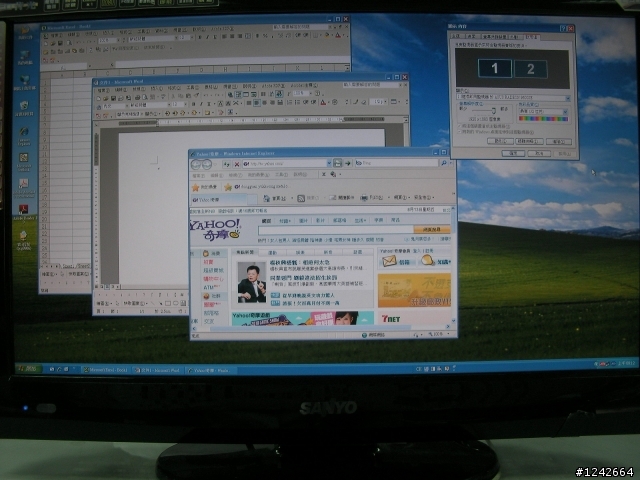Image resolution: width=640 pixels, height=480 pixels.
Task: Switch to the Appearance tab in Display Properties
Action: 514,37
